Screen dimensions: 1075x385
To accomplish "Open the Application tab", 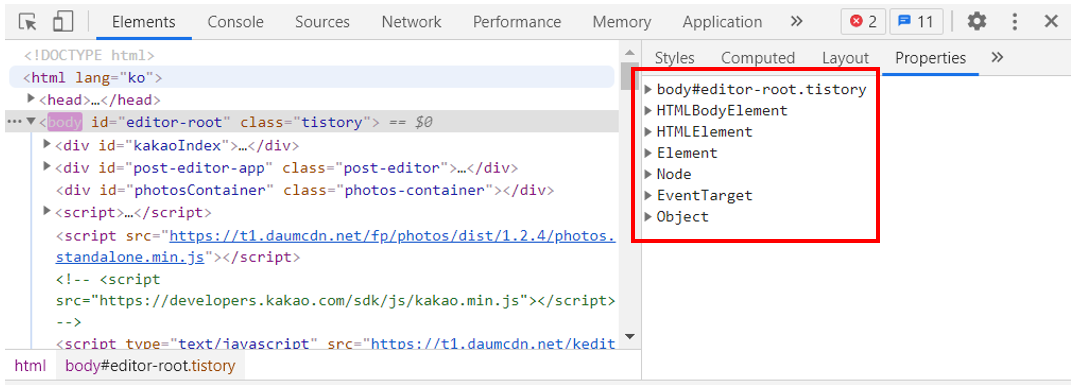I will click(x=722, y=22).
